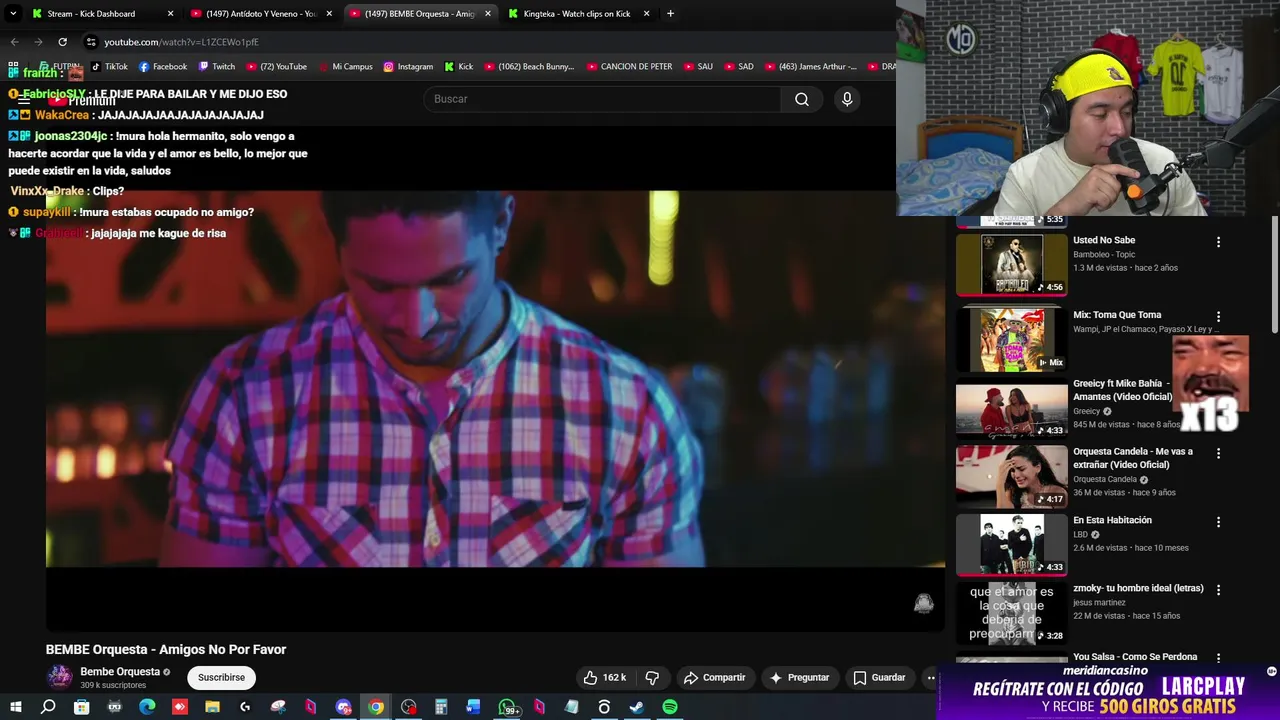Open WhatsApp from taskbar
Screen dimensions: 1280x720
point(508,707)
